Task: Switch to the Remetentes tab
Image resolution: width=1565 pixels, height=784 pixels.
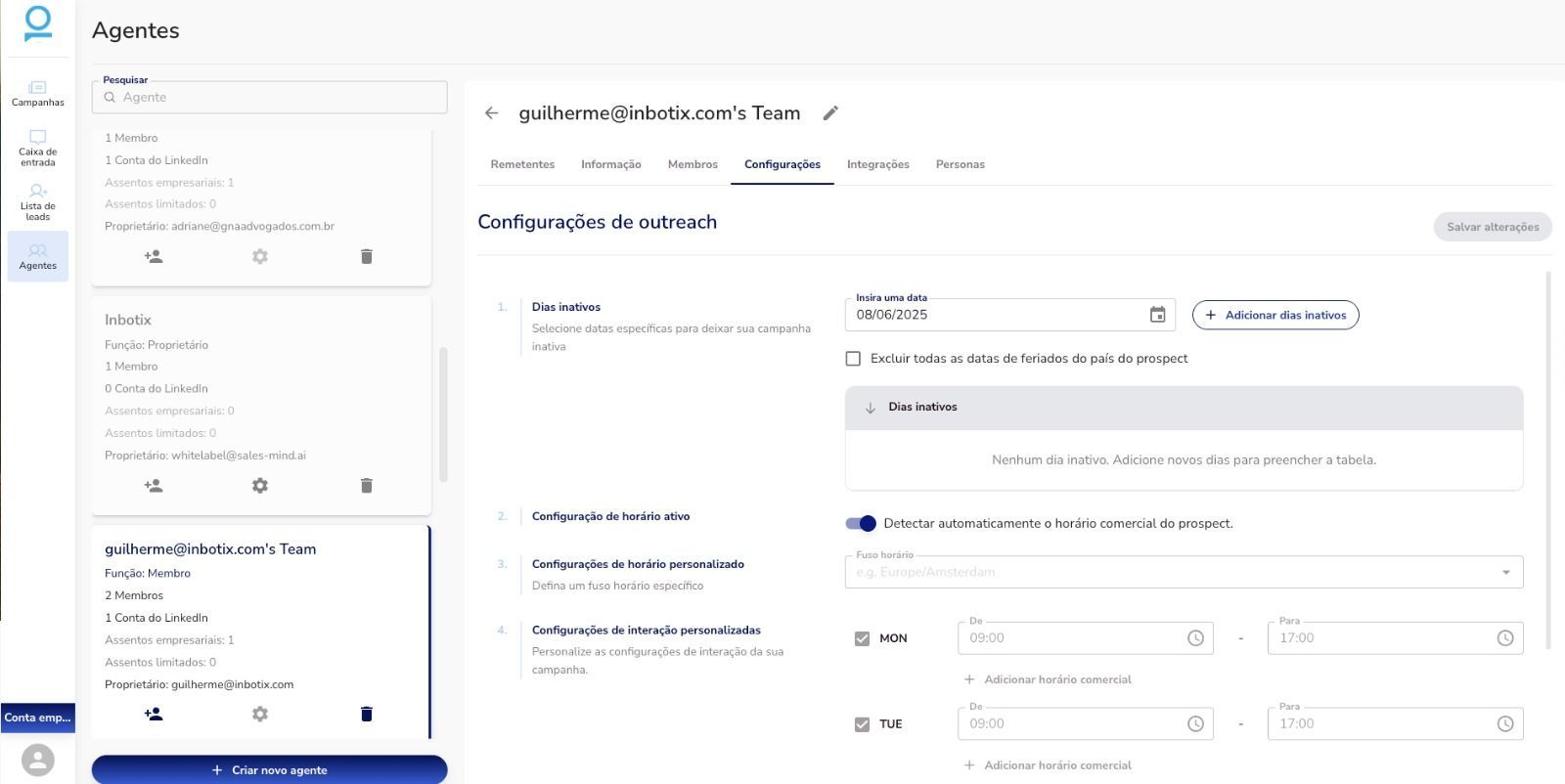Action: [x=522, y=164]
